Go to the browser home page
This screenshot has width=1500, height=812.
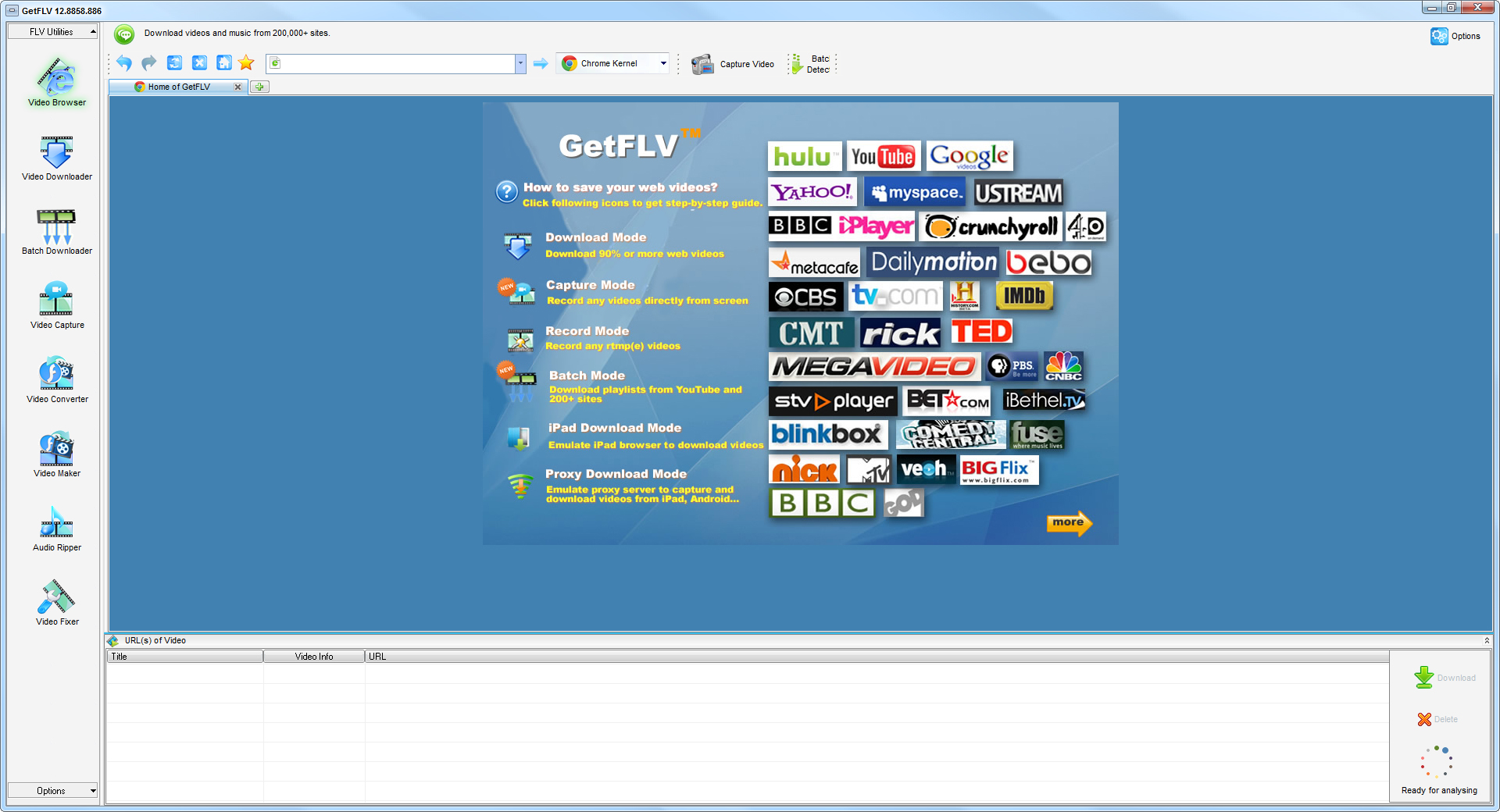[224, 63]
